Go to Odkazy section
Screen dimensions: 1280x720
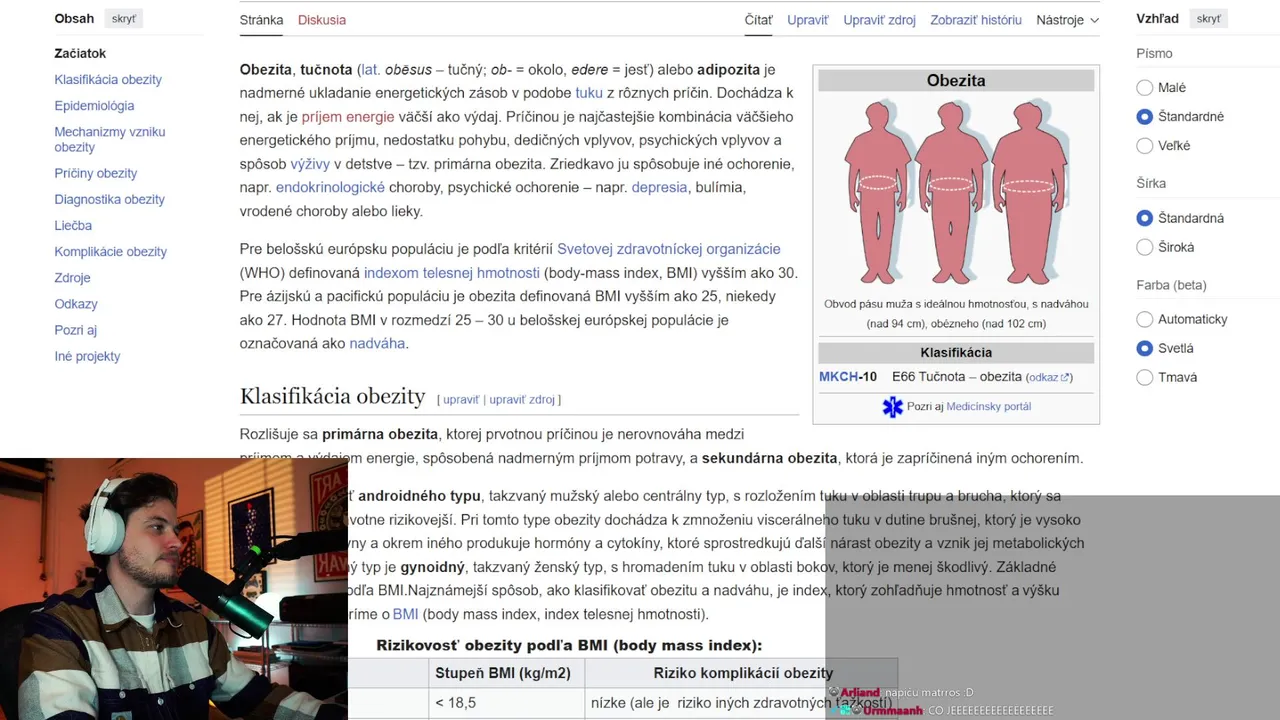[x=76, y=304]
